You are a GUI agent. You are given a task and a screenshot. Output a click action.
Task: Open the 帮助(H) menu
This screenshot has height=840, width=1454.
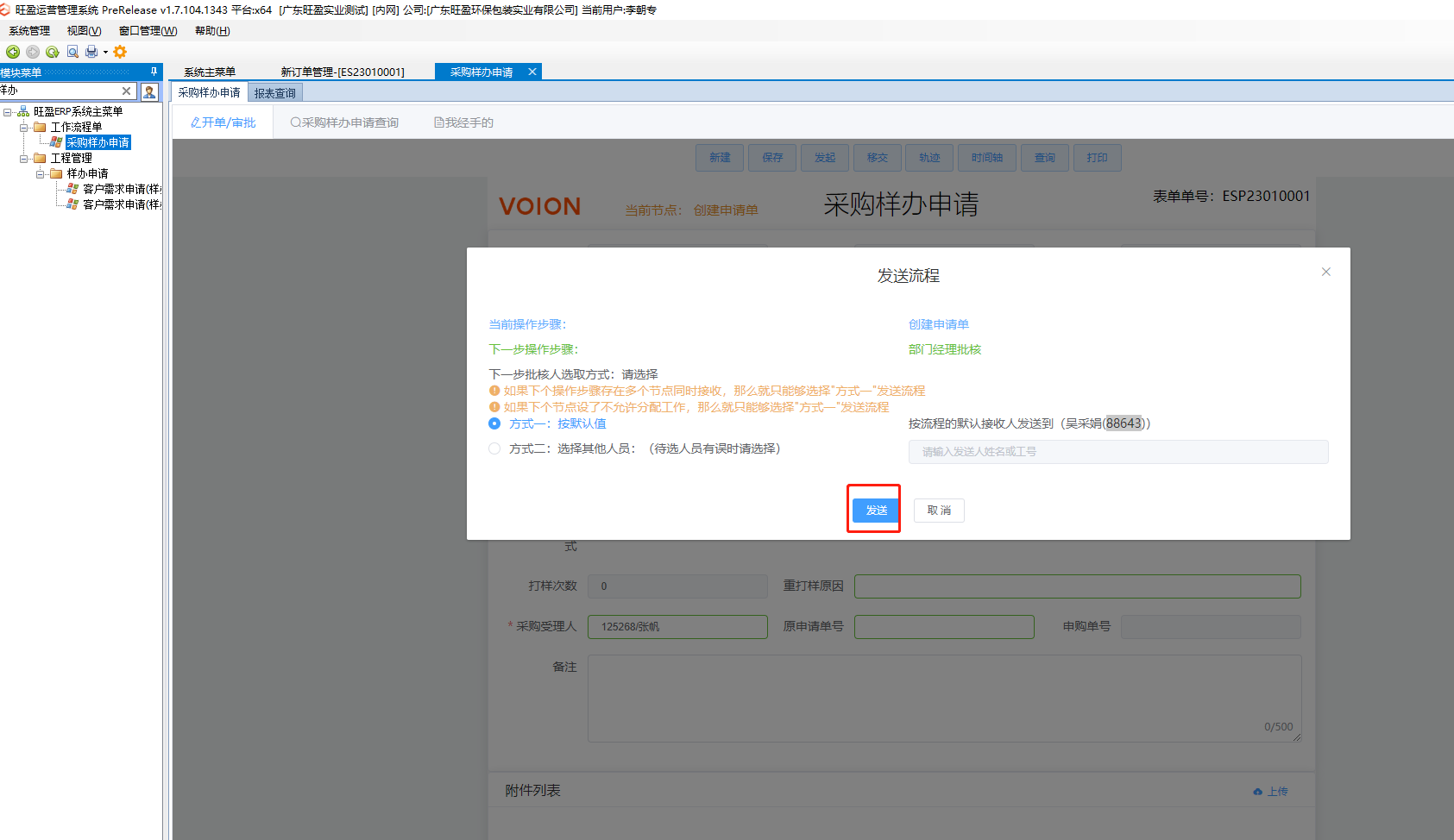212,30
